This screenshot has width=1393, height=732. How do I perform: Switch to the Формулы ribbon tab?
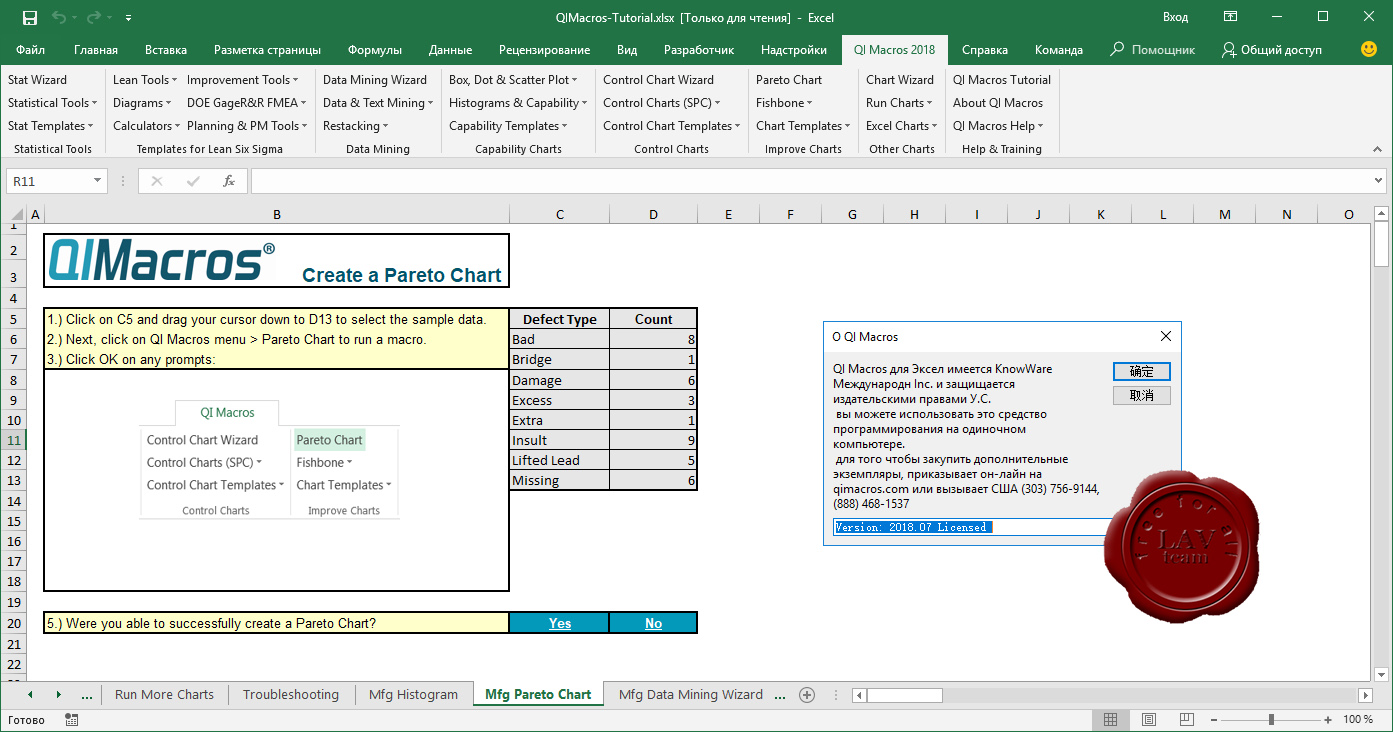[x=375, y=50]
